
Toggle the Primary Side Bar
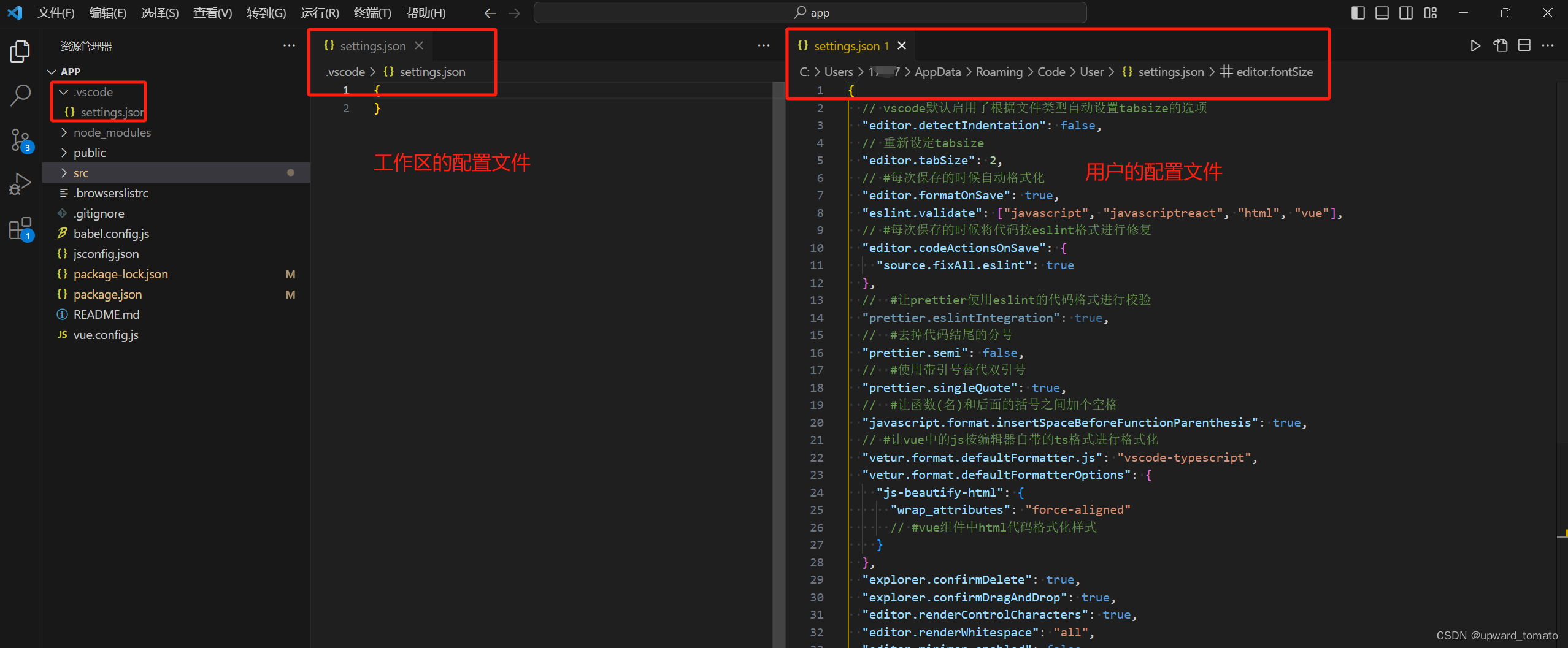point(1358,12)
